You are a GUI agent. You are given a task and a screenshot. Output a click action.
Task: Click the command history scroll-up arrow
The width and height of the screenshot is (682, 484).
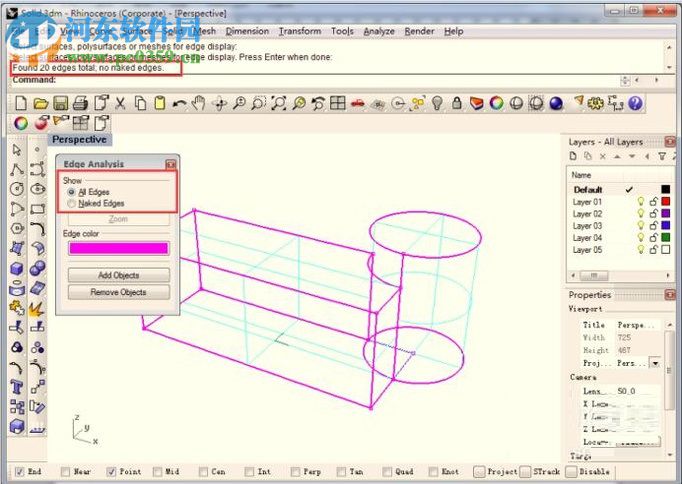669,47
